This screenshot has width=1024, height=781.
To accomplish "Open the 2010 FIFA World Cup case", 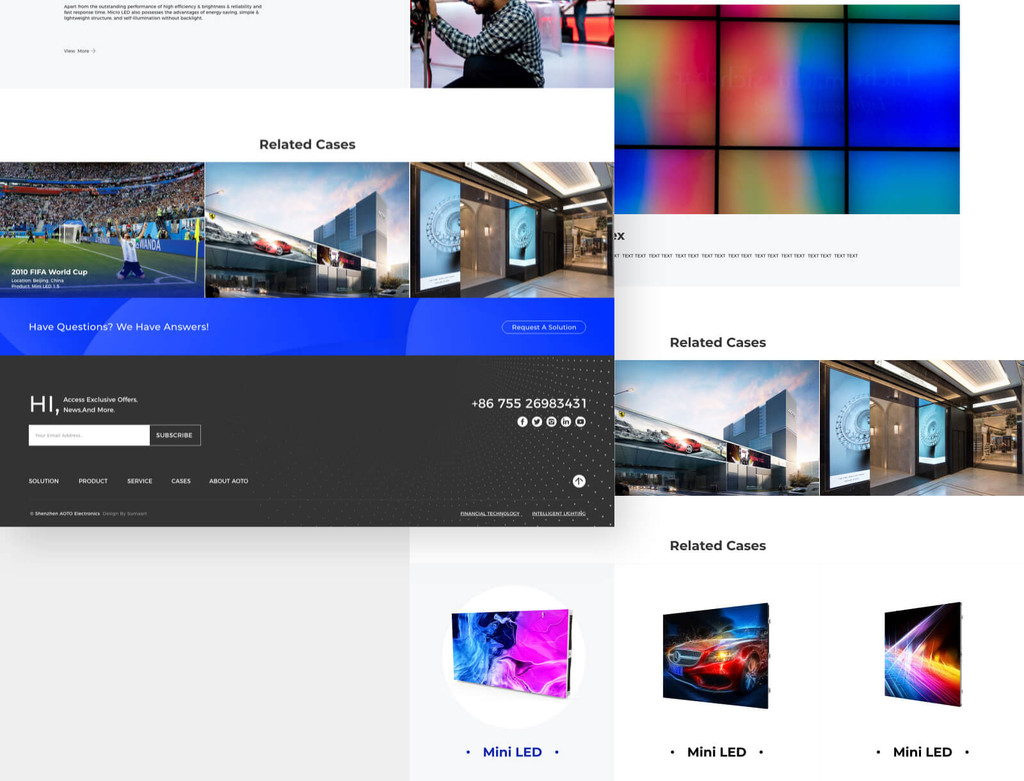I will (102, 230).
